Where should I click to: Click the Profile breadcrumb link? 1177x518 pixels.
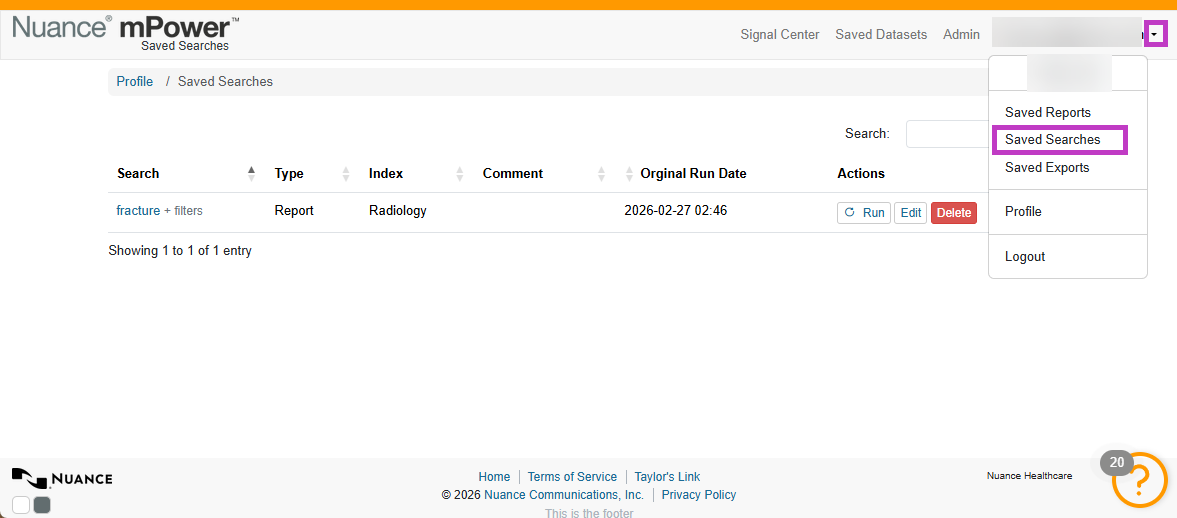[x=135, y=81]
